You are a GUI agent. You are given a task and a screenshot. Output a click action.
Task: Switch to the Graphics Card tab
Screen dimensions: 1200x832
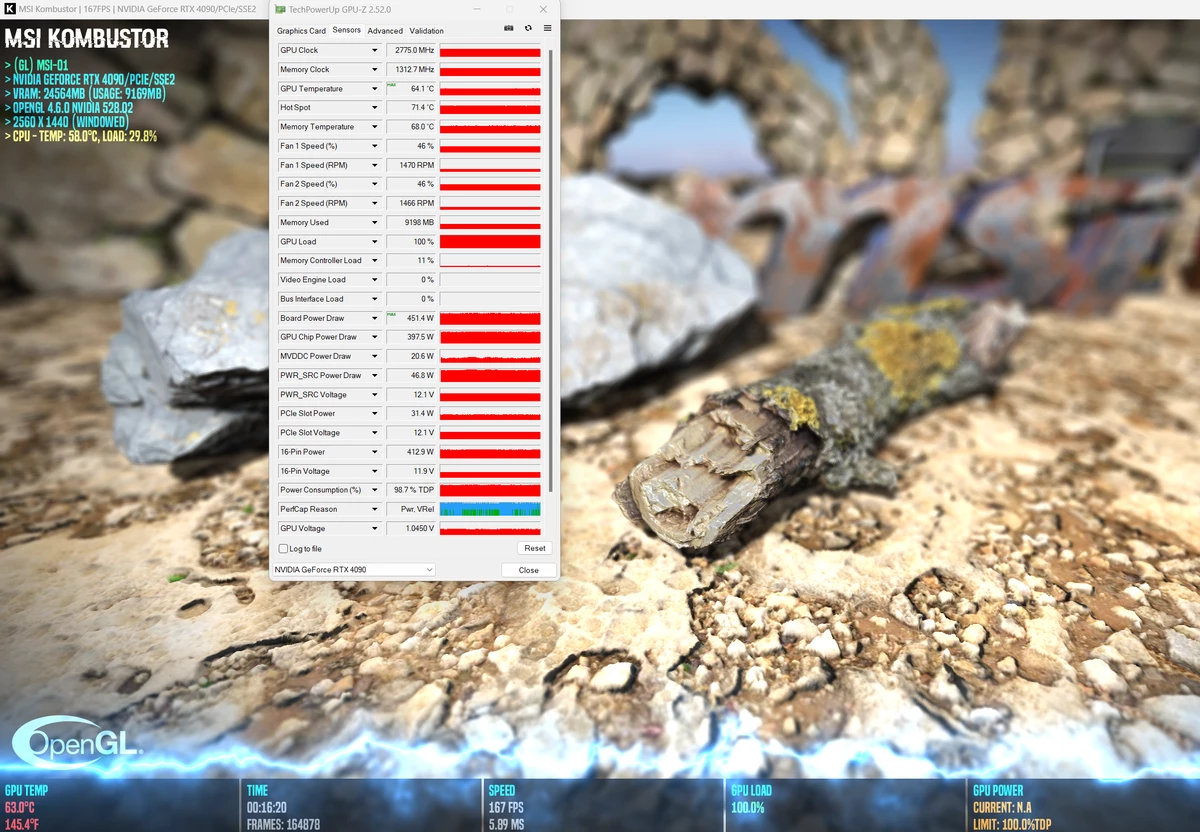coord(301,31)
